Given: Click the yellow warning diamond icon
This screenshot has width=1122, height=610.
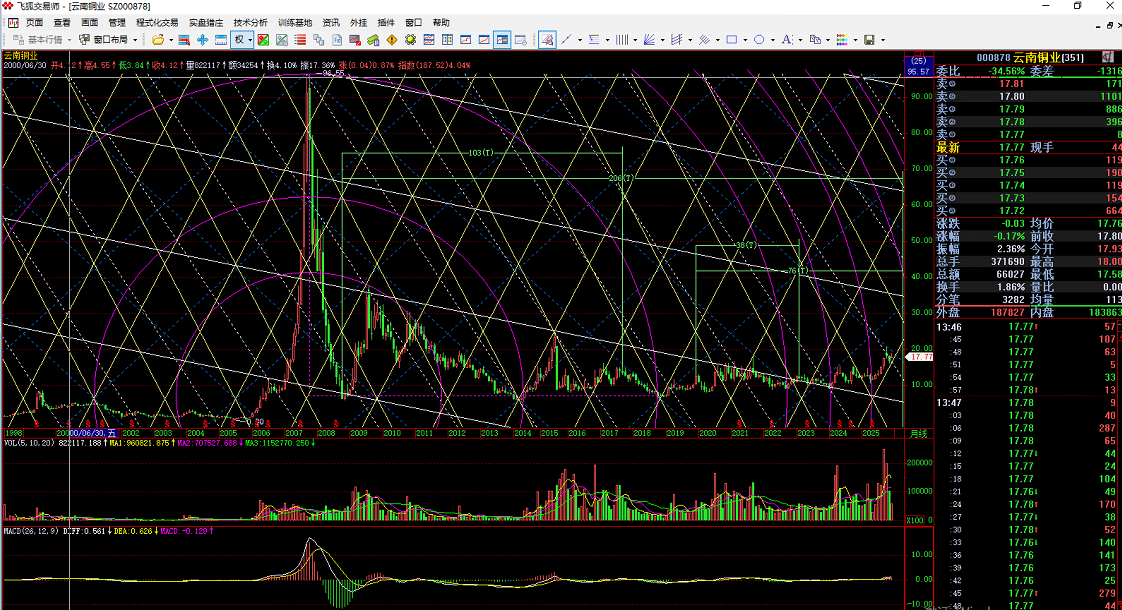Looking at the screenshot, I should click(x=392, y=40).
